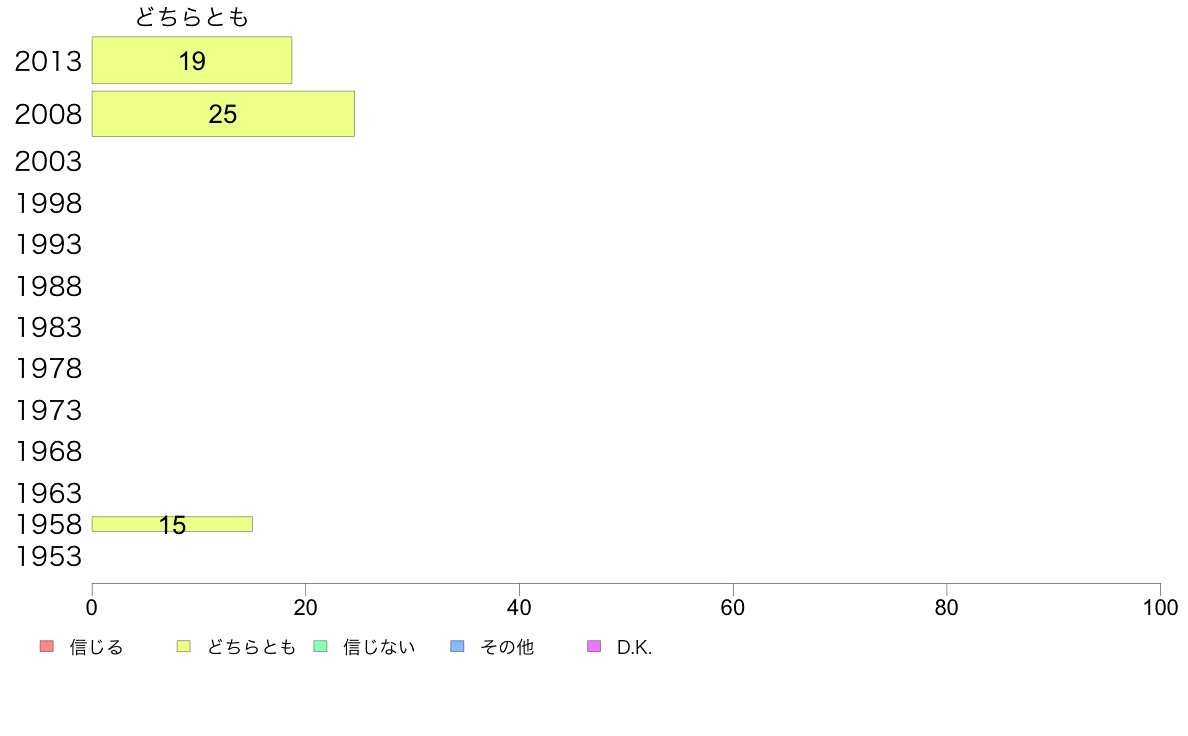Viewport: 1188px width, 736px height.
Task: Click the 2003 year label
Action: tap(48, 161)
